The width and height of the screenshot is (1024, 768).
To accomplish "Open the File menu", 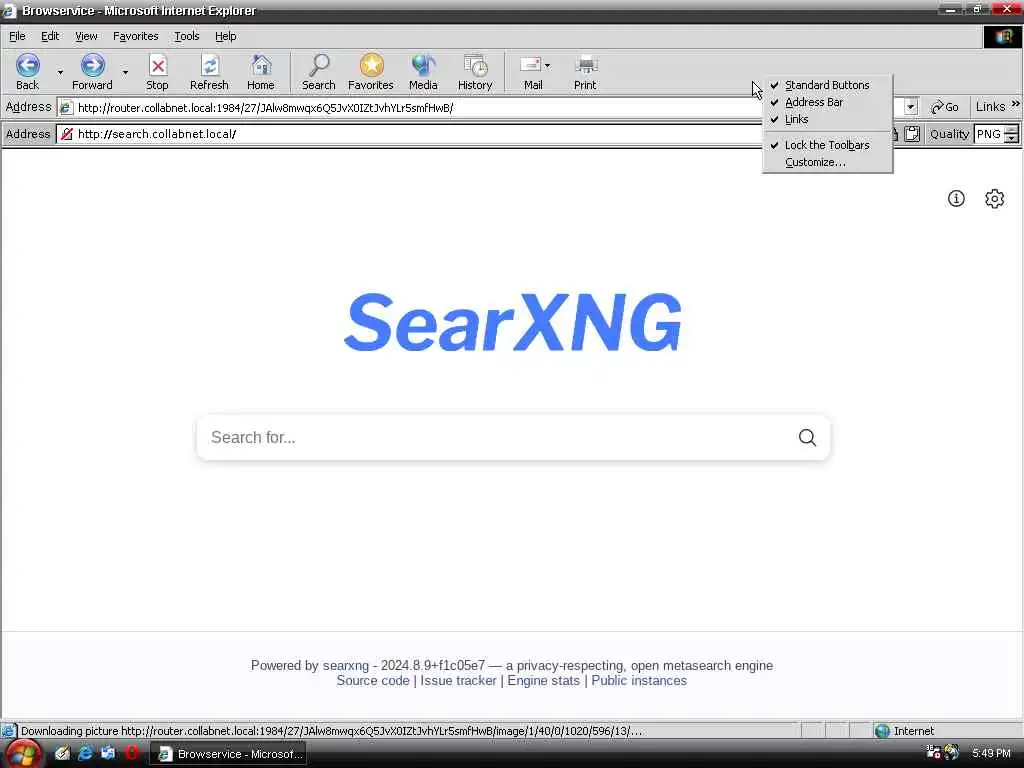I will pos(17,37).
